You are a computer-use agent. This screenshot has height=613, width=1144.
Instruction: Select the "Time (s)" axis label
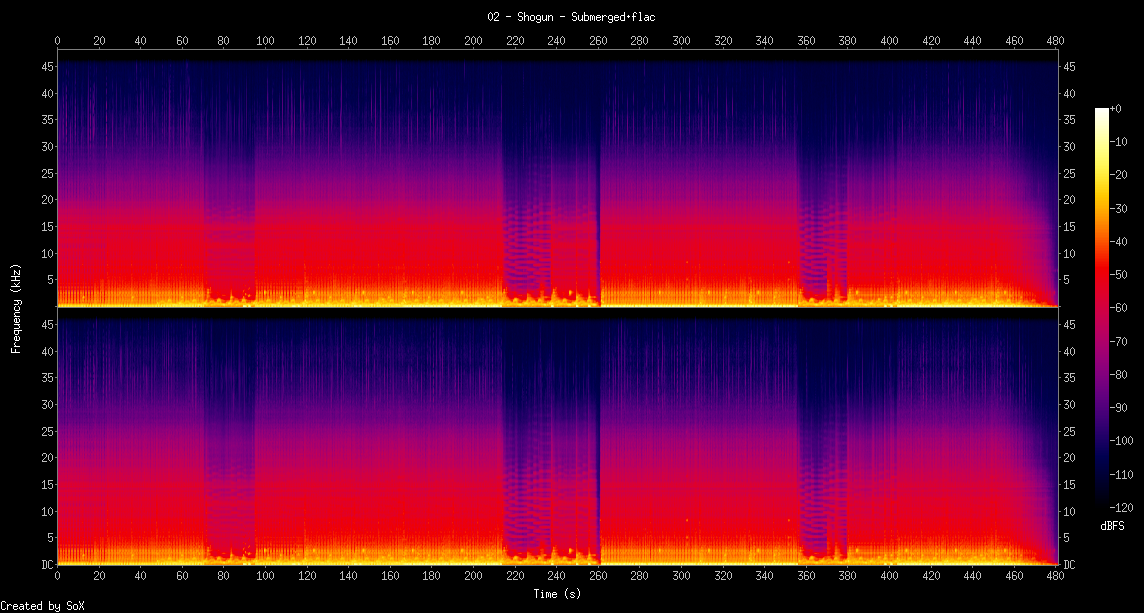click(558, 594)
